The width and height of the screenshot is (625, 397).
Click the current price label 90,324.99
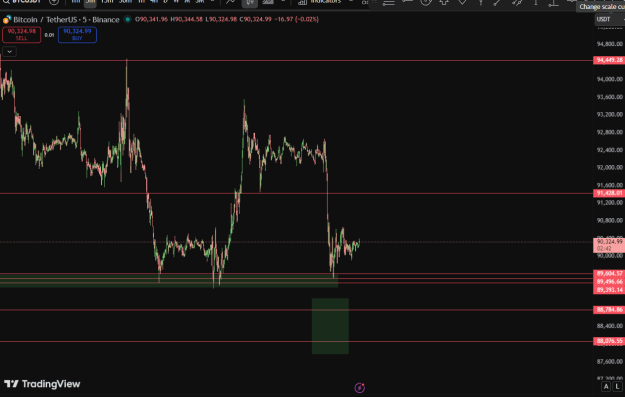click(x=609, y=245)
